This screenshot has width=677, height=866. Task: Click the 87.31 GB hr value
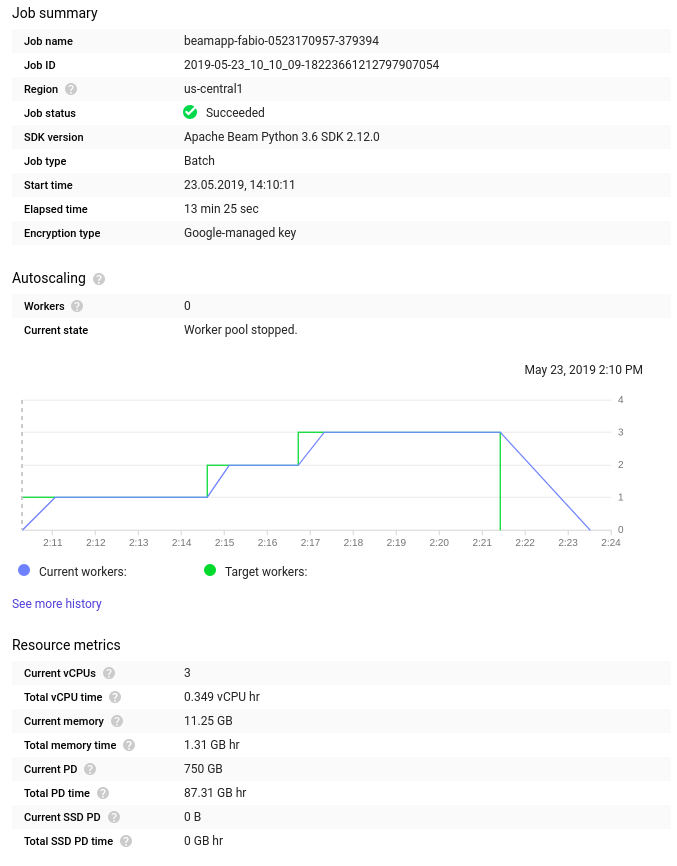coord(215,793)
